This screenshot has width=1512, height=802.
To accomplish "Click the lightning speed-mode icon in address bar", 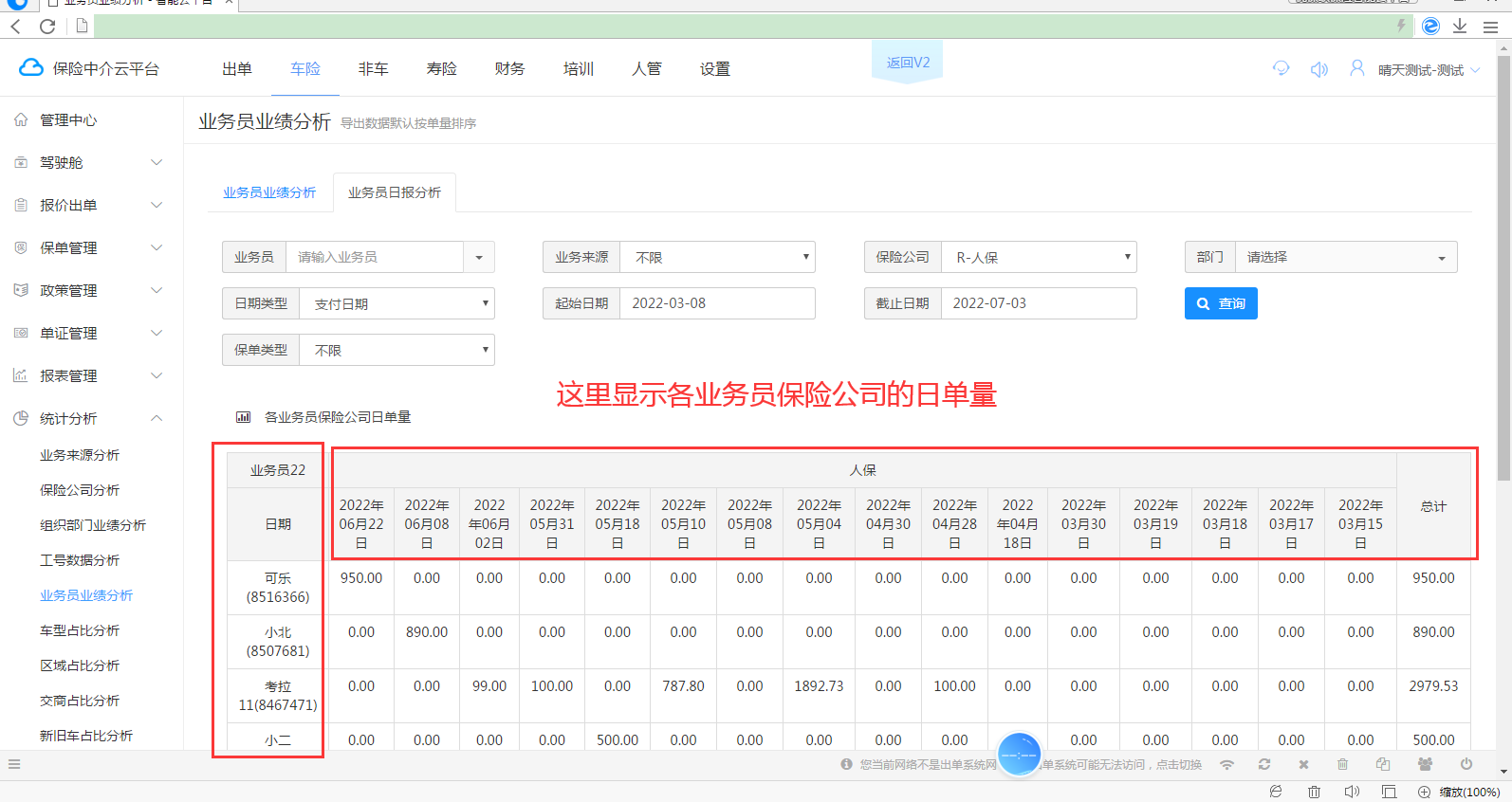I will pyautogui.click(x=1401, y=26).
